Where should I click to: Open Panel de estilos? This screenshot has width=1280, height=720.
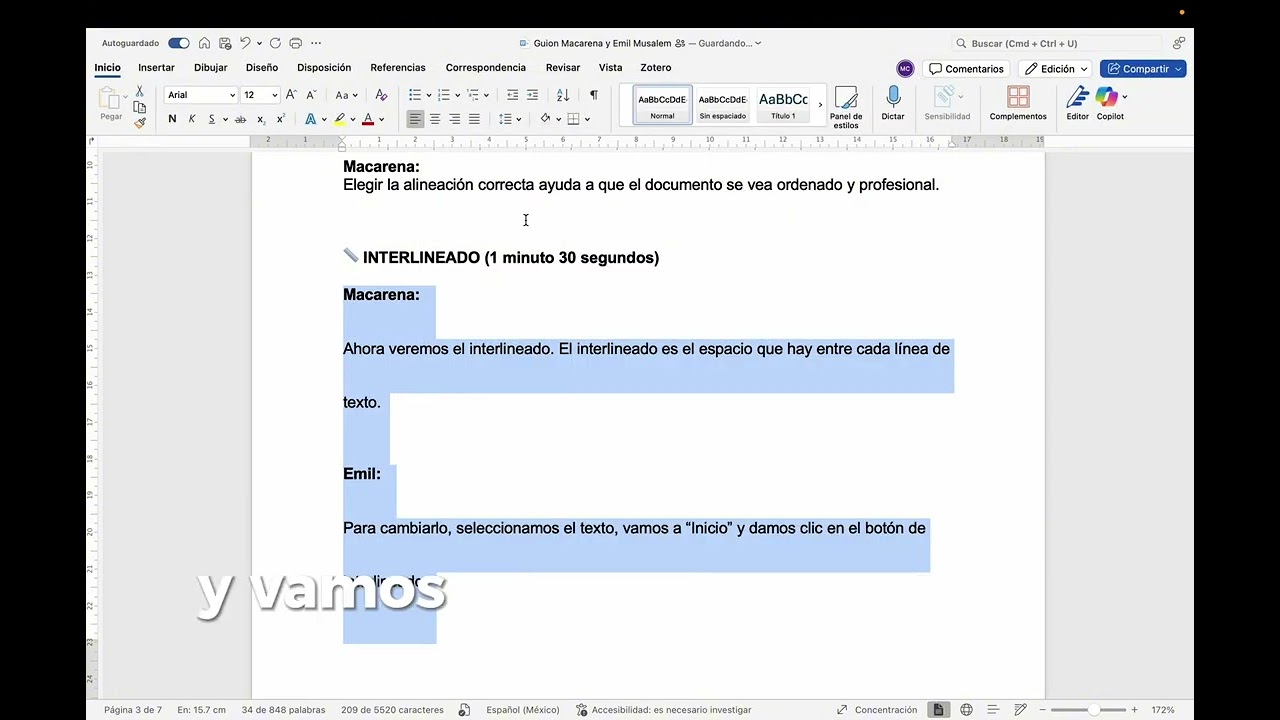(x=846, y=107)
